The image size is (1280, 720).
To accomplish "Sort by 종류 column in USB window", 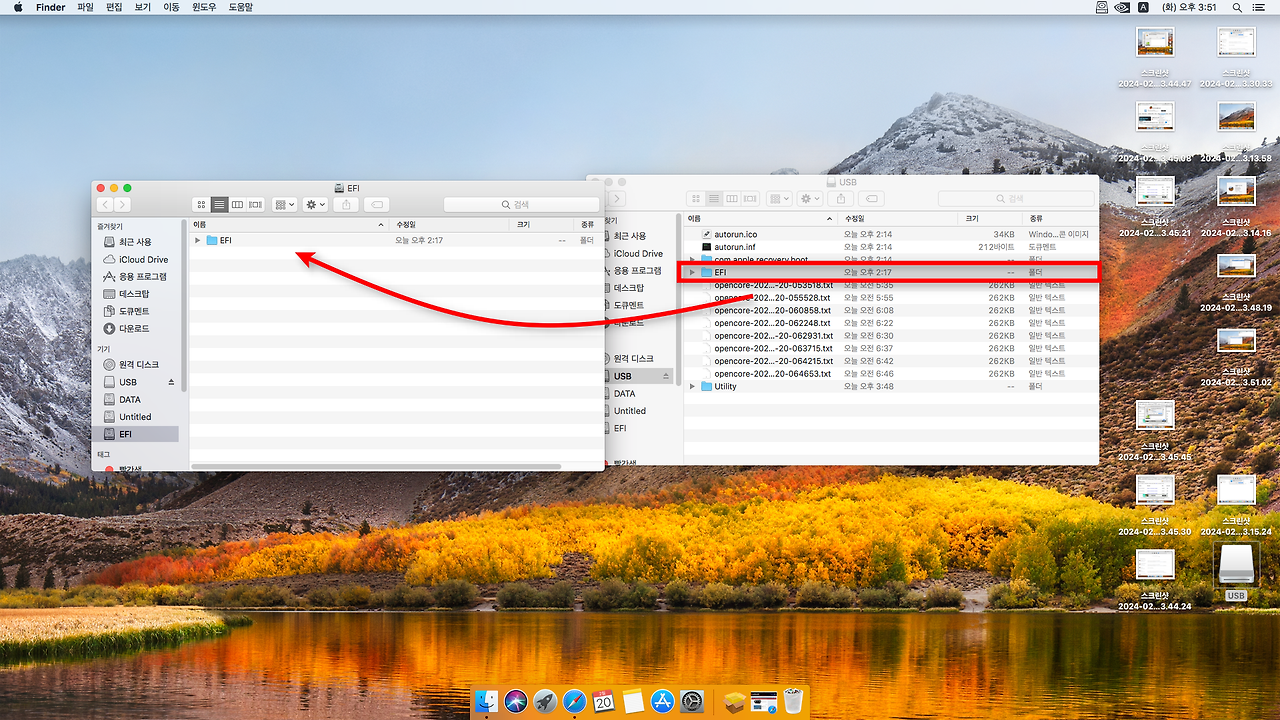I will pyautogui.click(x=1060, y=218).
